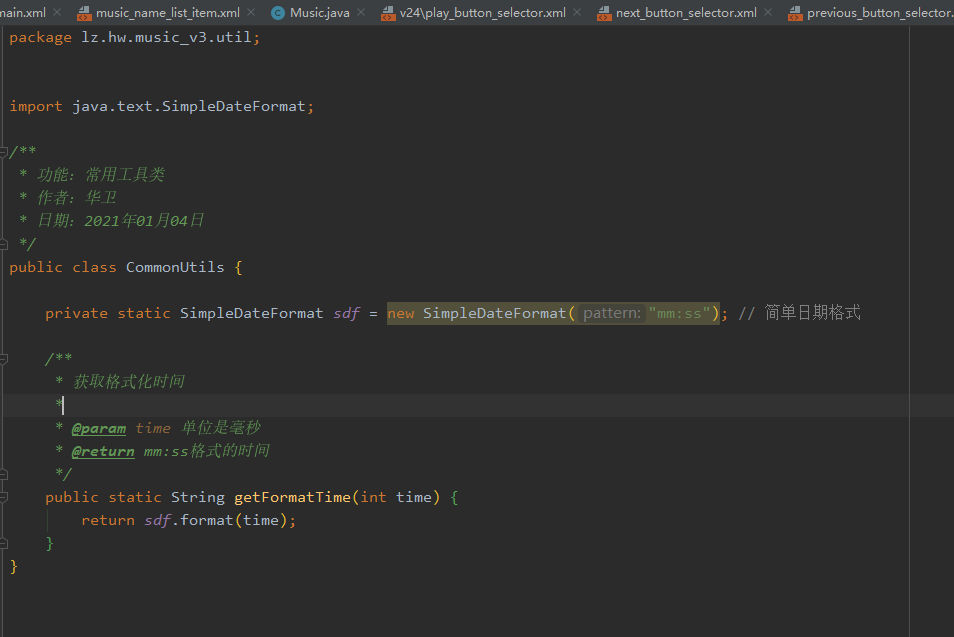Close the main.xml tab

57,12
